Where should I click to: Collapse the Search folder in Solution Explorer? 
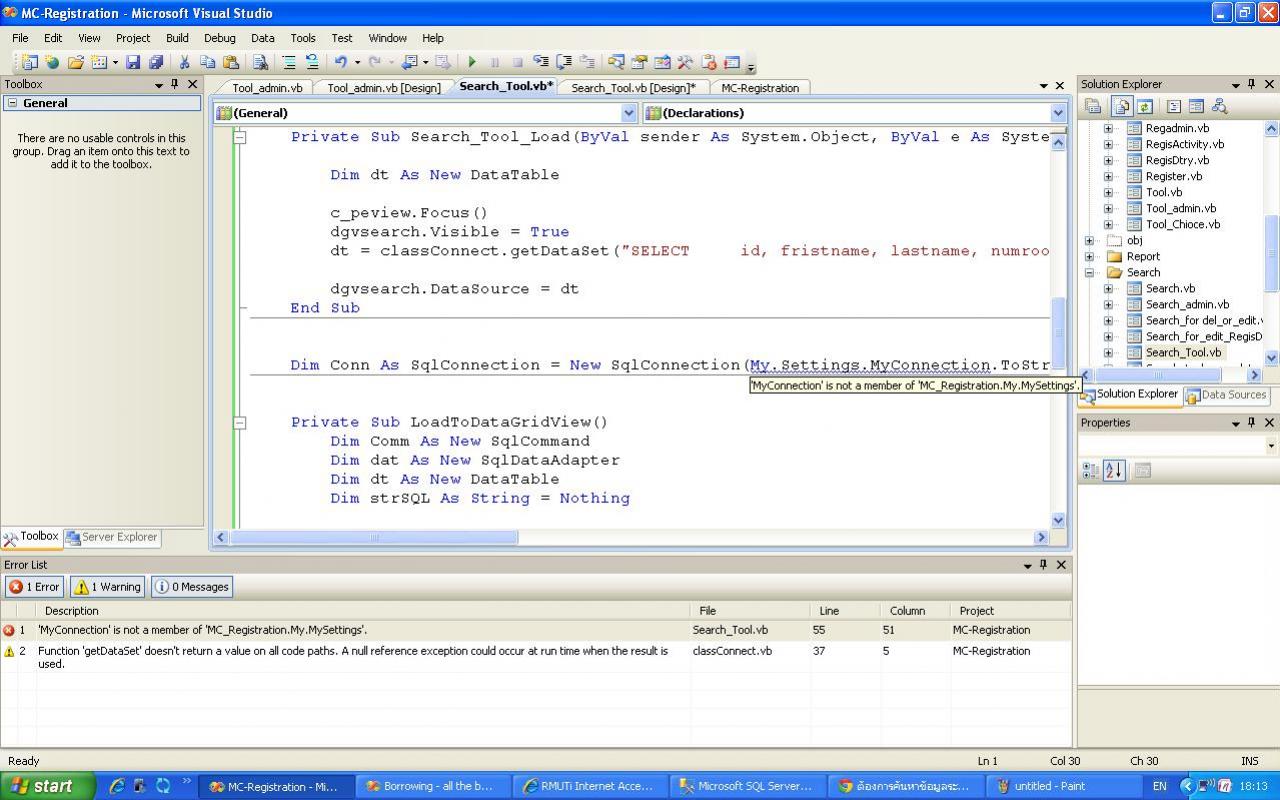[x=1089, y=272]
